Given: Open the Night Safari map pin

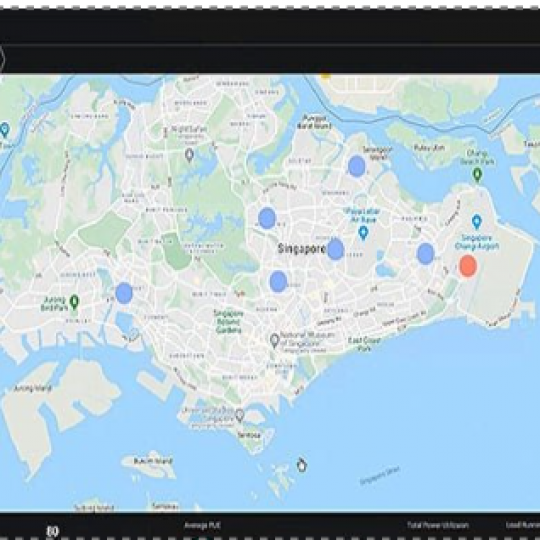Looking at the screenshot, I should click(189, 155).
